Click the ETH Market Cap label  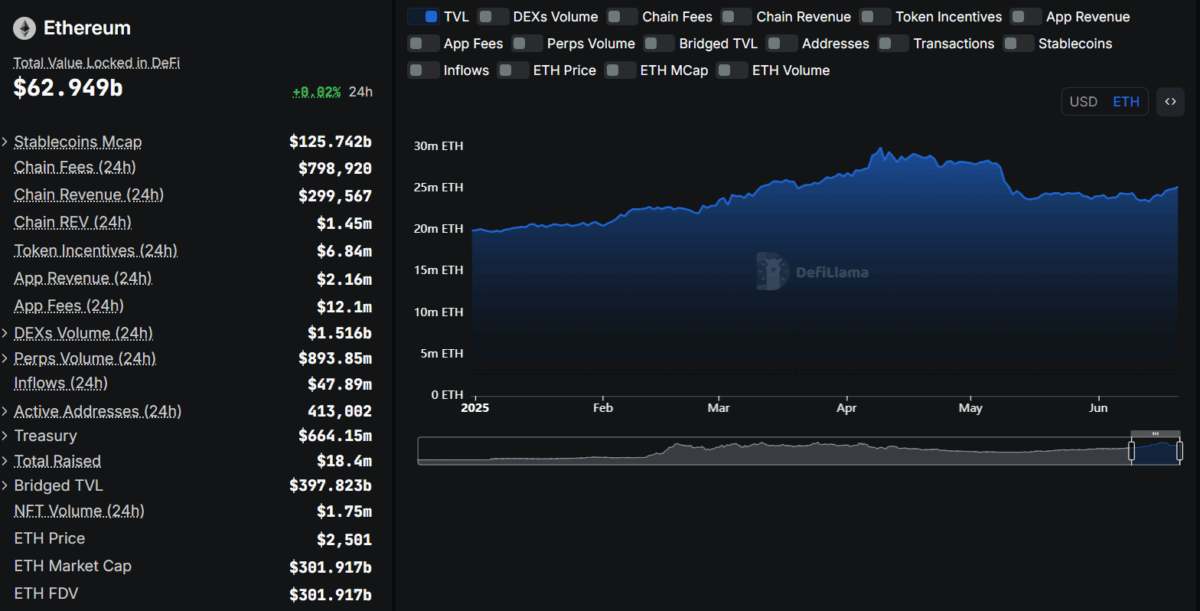click(x=73, y=566)
